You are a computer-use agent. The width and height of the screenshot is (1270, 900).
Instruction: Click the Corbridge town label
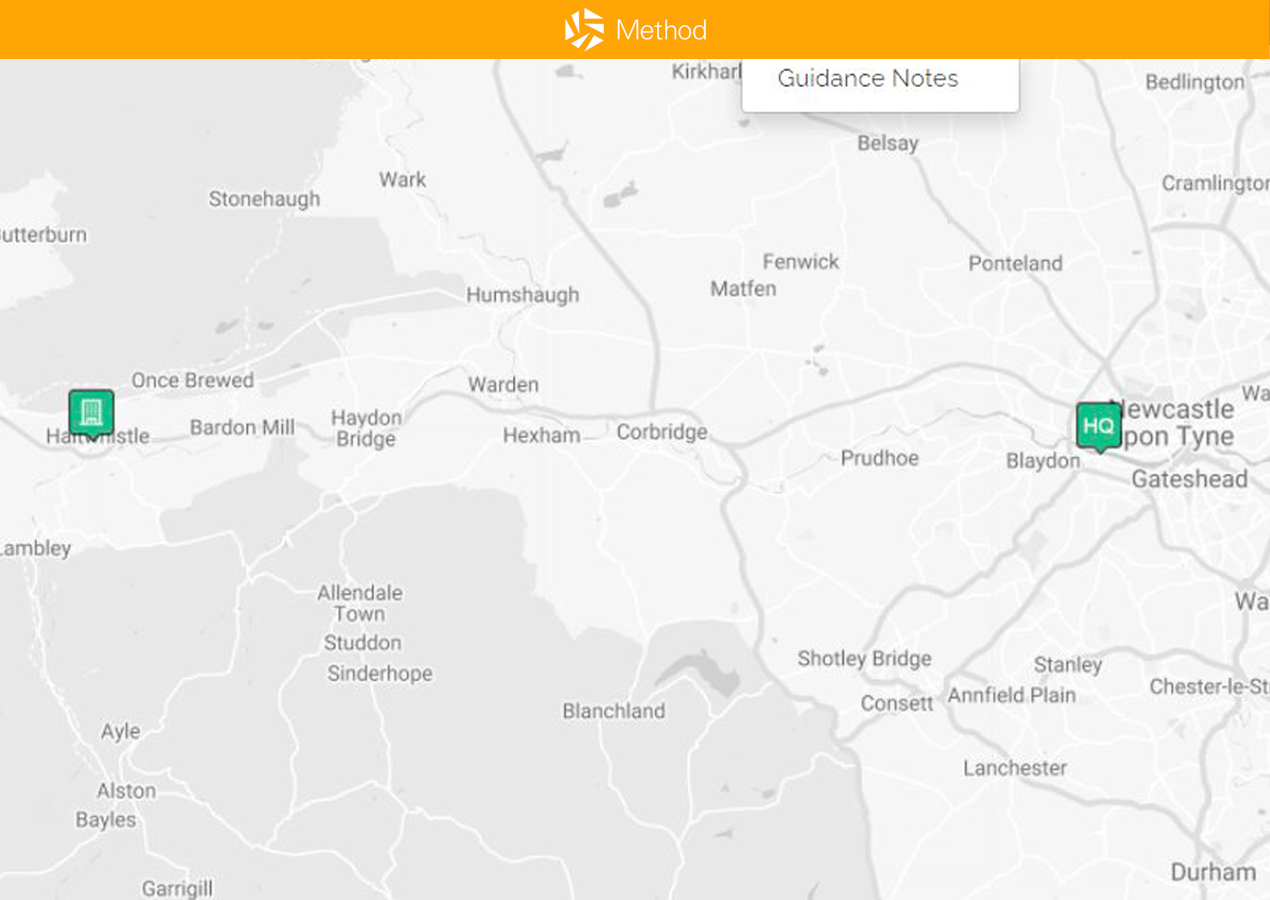click(661, 432)
